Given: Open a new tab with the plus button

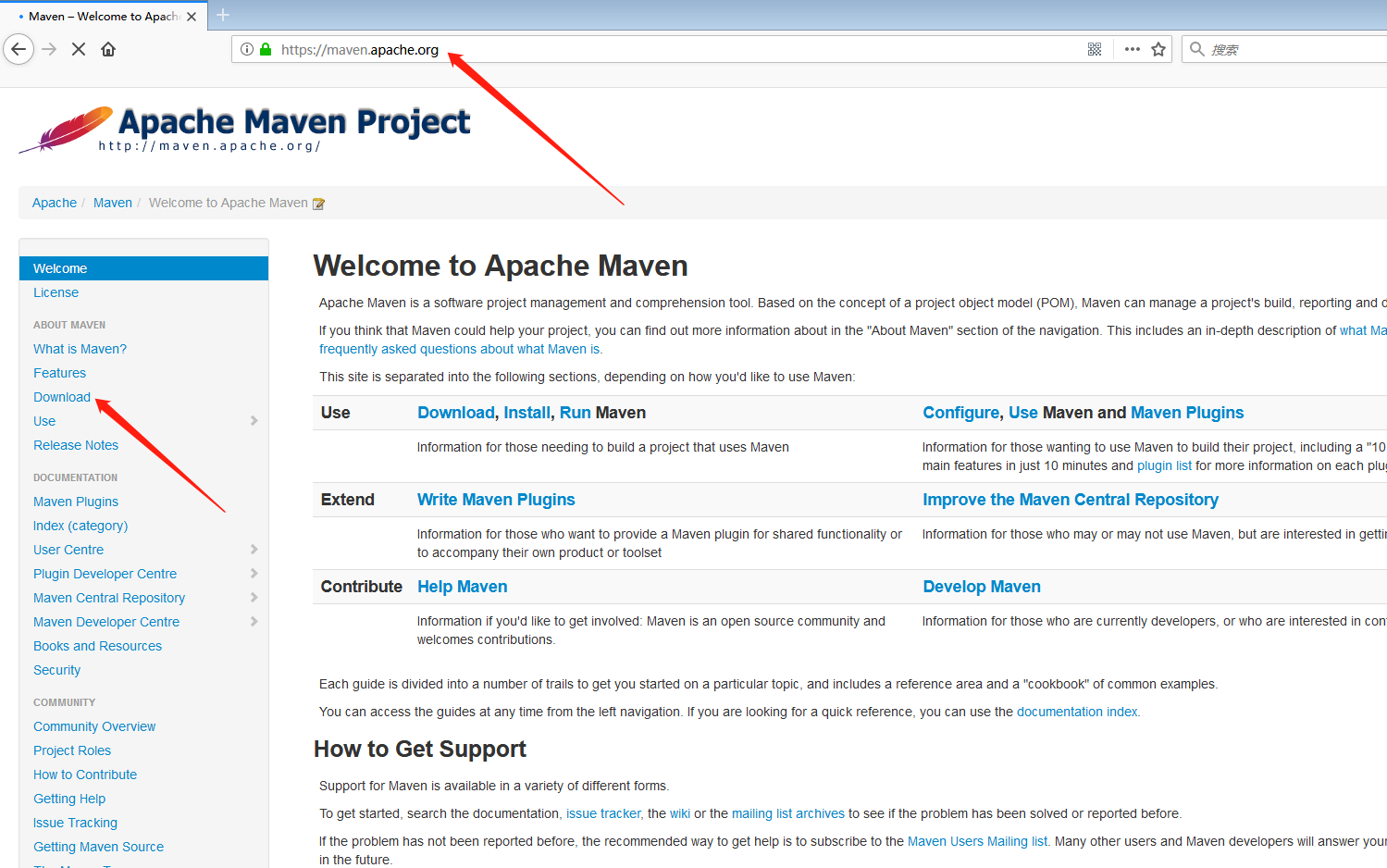Looking at the screenshot, I should [x=223, y=15].
